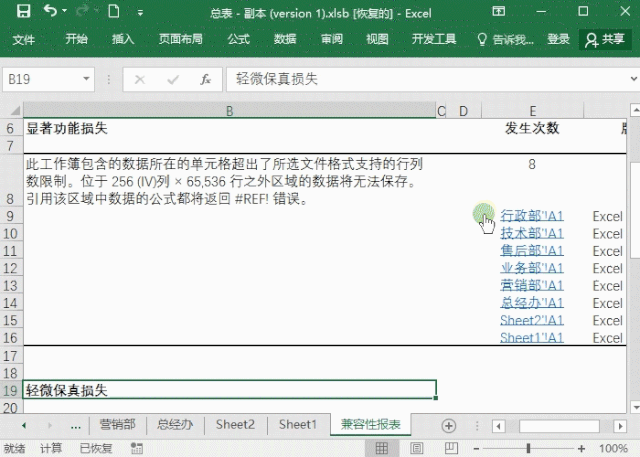Open the 页面布局 ribbon tab

(x=180, y=39)
